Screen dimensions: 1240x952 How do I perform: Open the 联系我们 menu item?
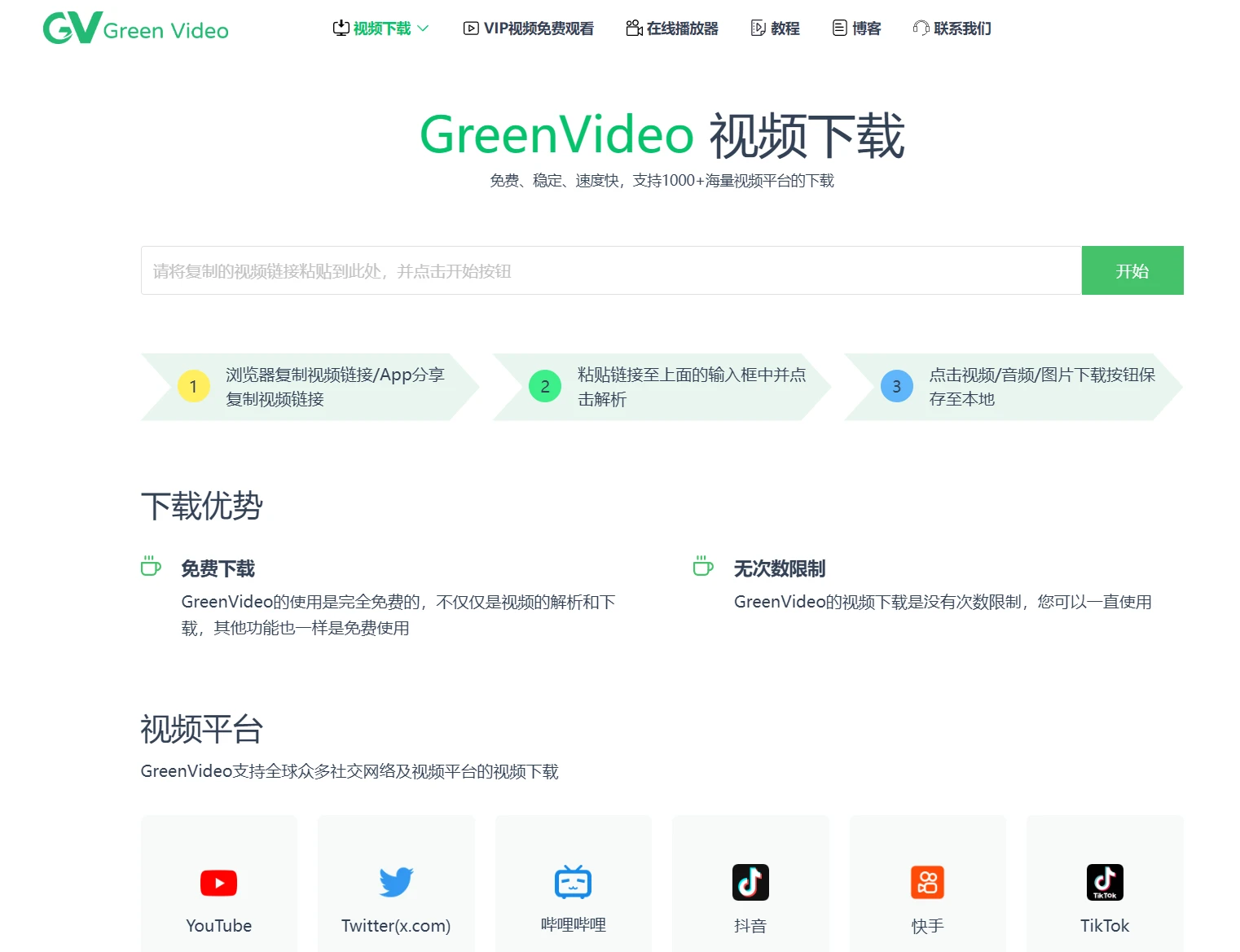[963, 29]
